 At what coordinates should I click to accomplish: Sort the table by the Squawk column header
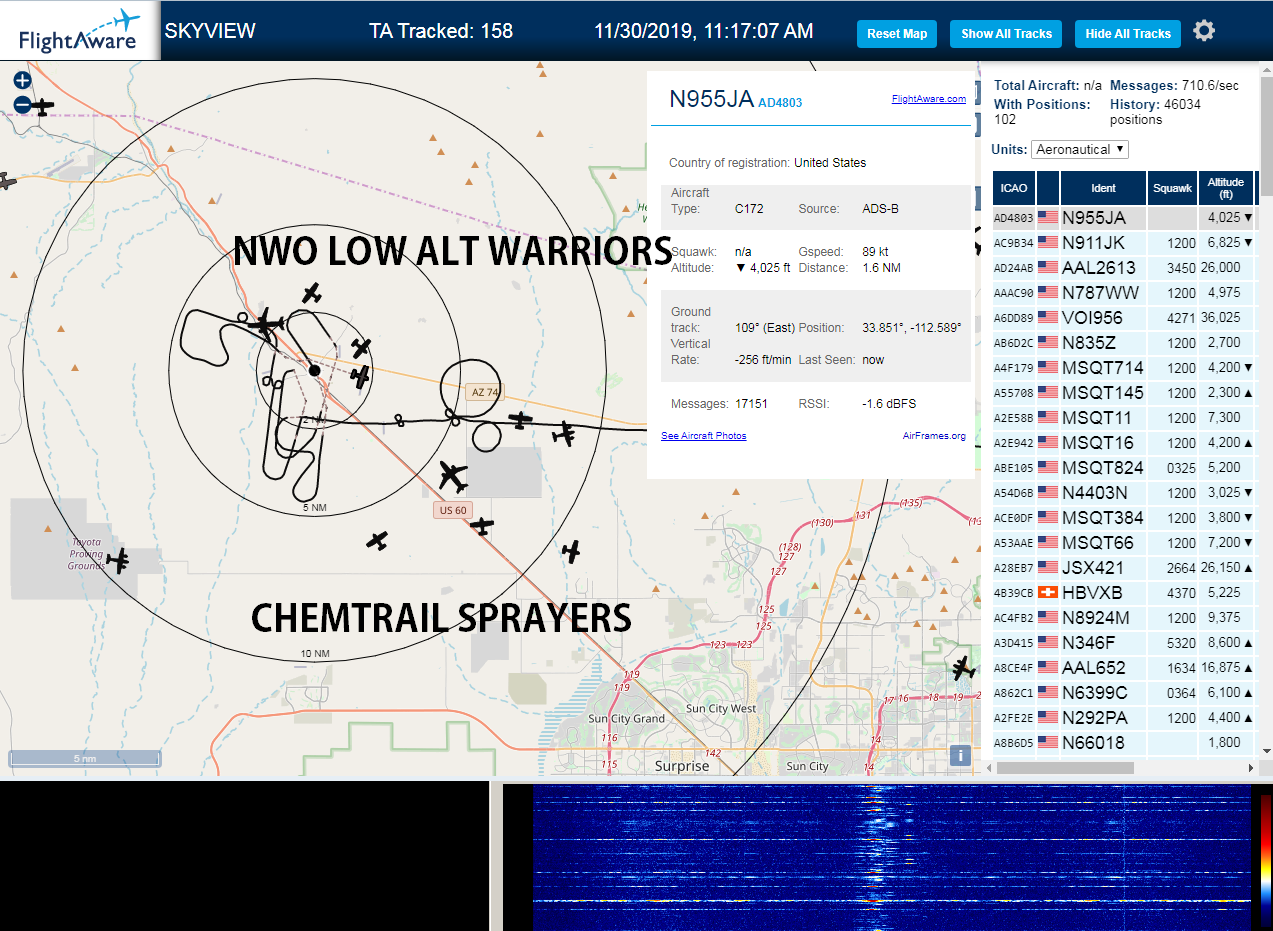click(1172, 188)
